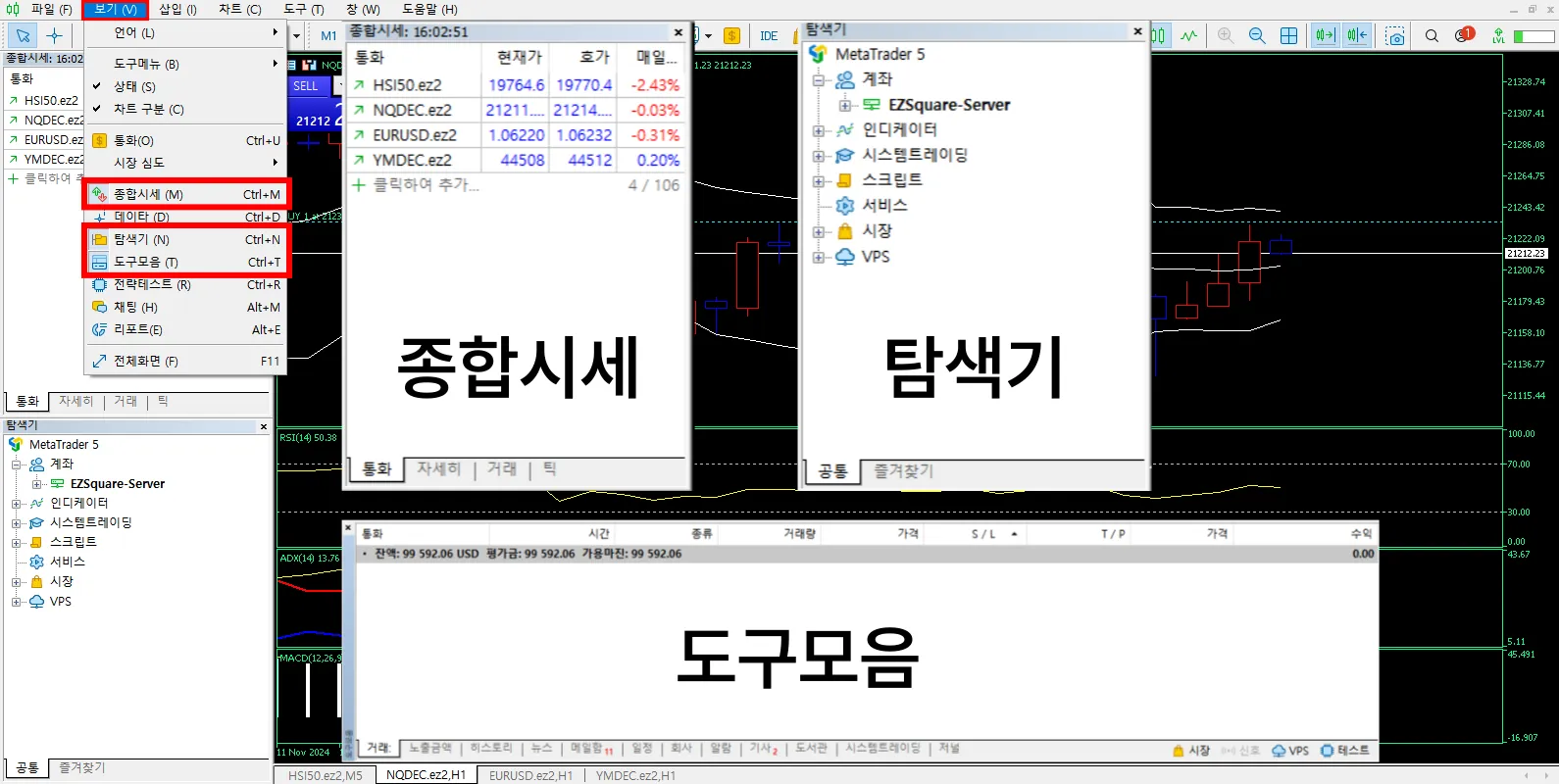Switch chart to candlestick mode icon

(x=1159, y=35)
